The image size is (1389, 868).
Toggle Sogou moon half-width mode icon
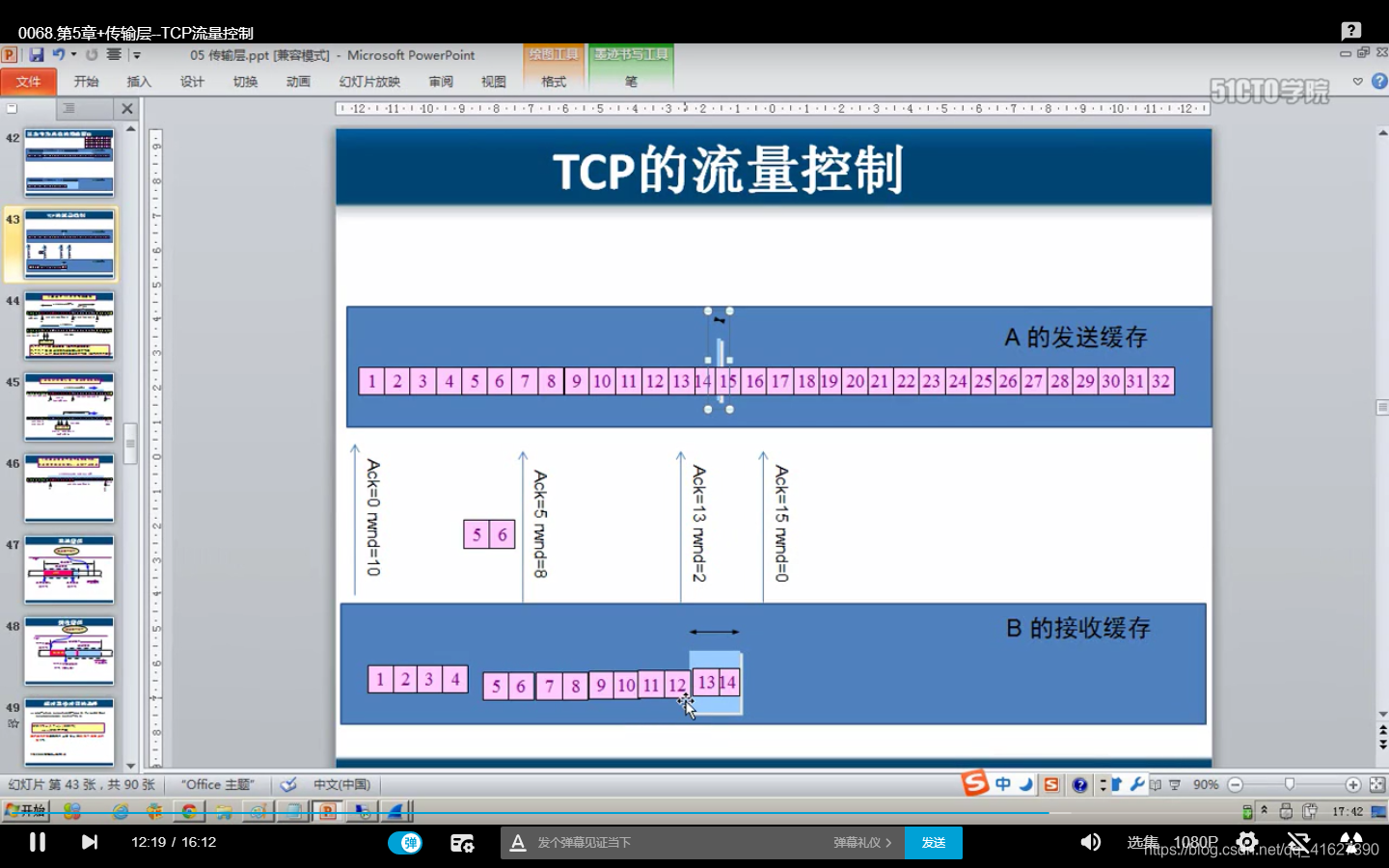1026,784
